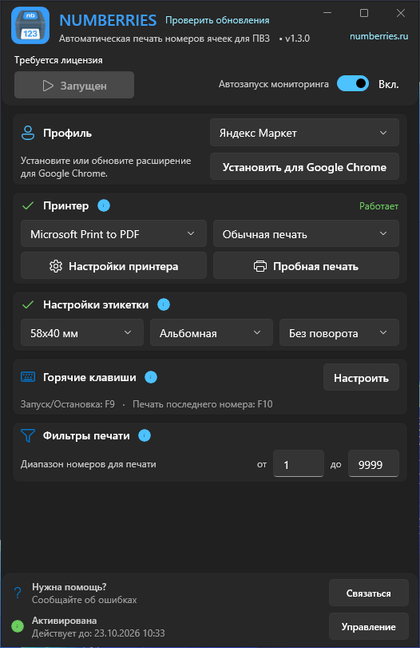Screen dimensions: 420x648
Task: Click Проверить обновления link
Action: [x=217, y=20]
